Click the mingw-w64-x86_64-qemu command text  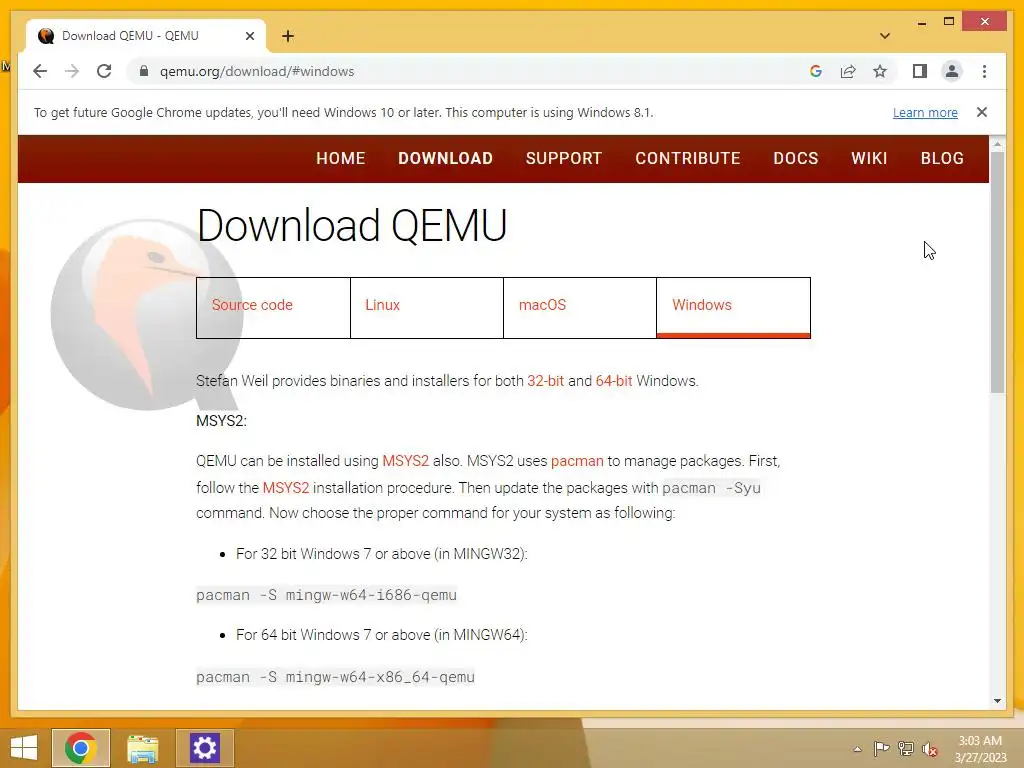point(335,677)
